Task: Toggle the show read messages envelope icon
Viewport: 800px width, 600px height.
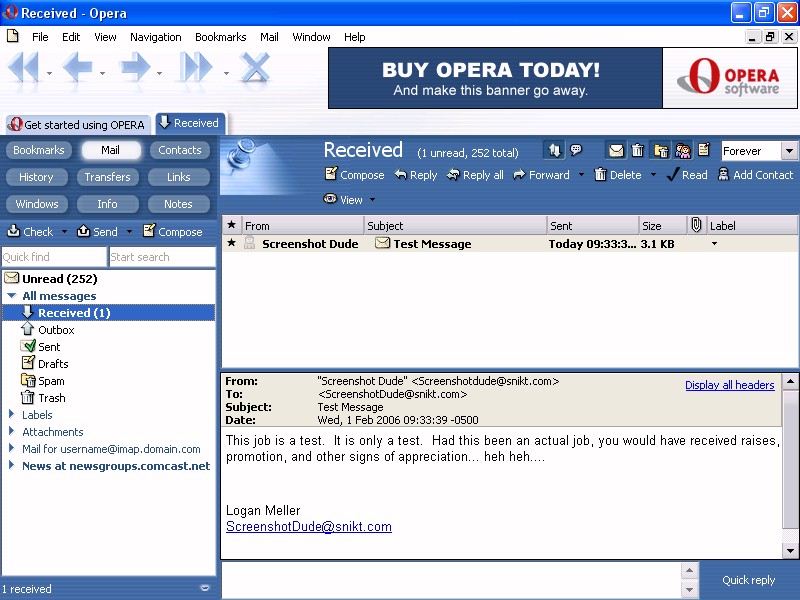Action: point(616,151)
